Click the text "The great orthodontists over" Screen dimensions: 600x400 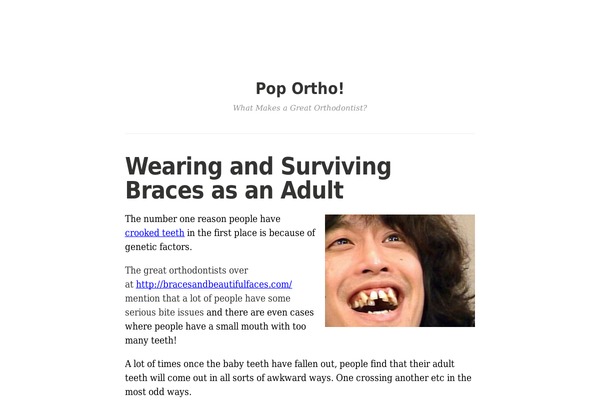[186, 270]
